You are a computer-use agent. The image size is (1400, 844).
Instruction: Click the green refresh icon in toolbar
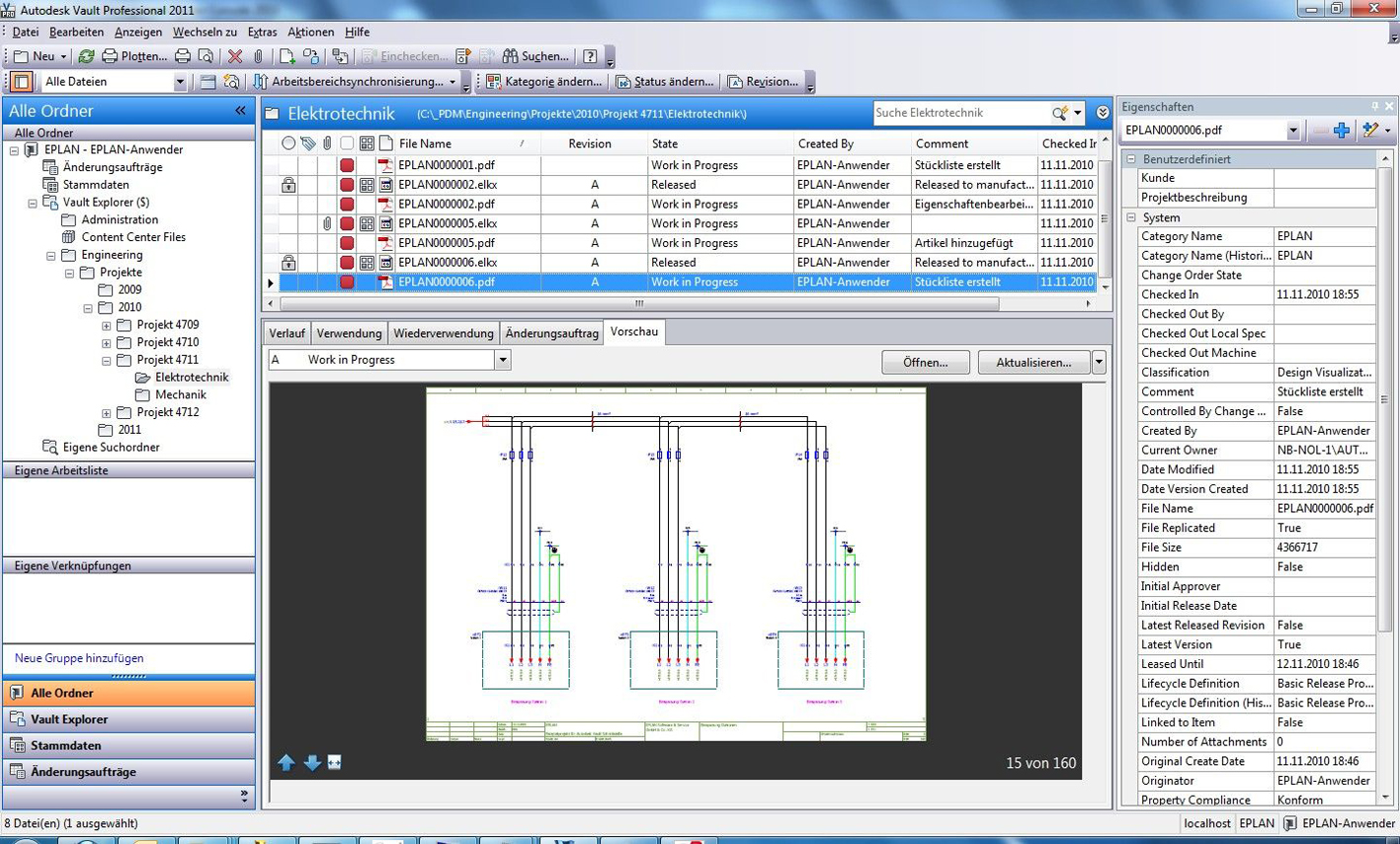point(87,56)
